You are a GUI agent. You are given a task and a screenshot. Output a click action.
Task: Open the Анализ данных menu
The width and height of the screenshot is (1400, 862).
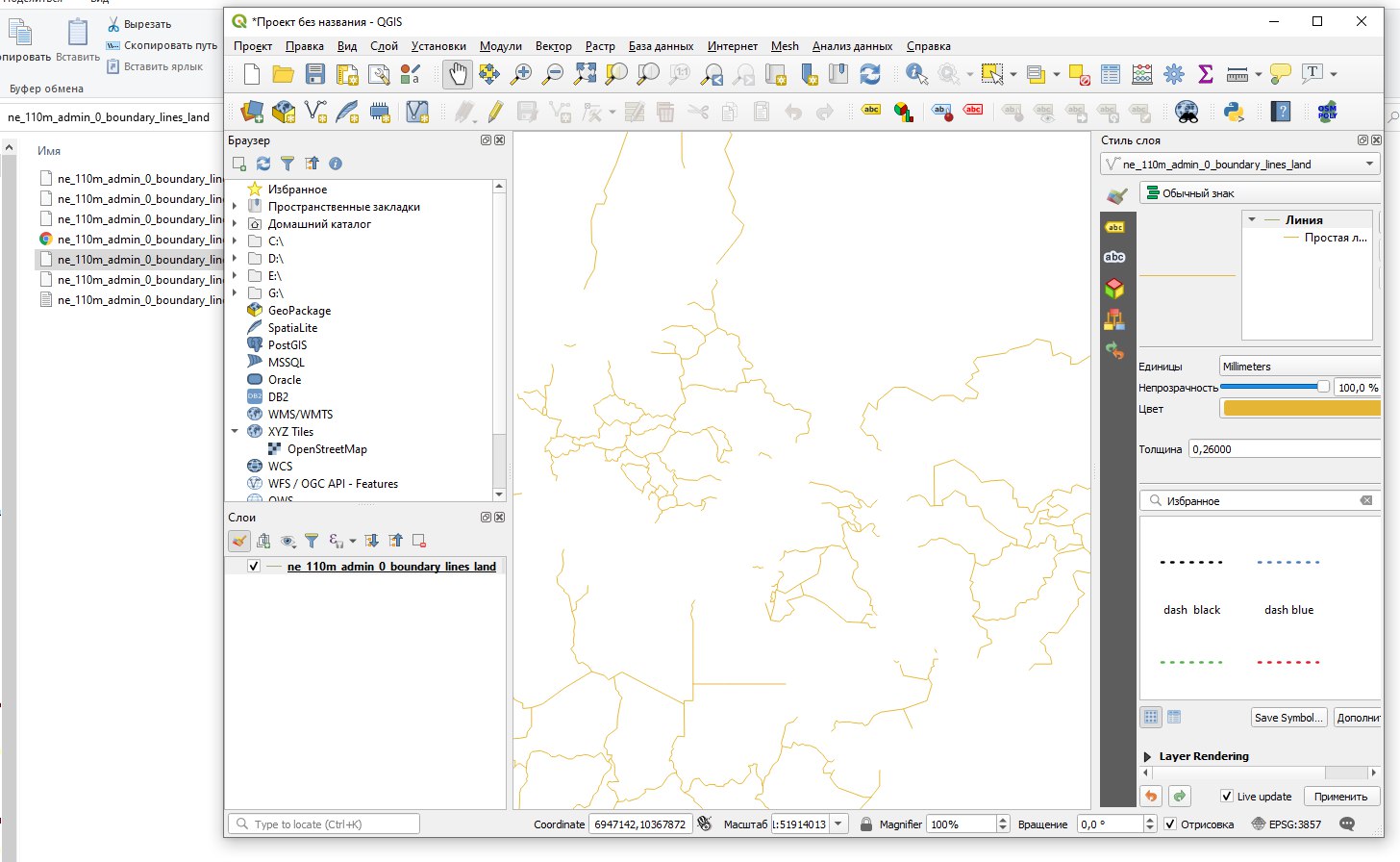click(x=852, y=46)
